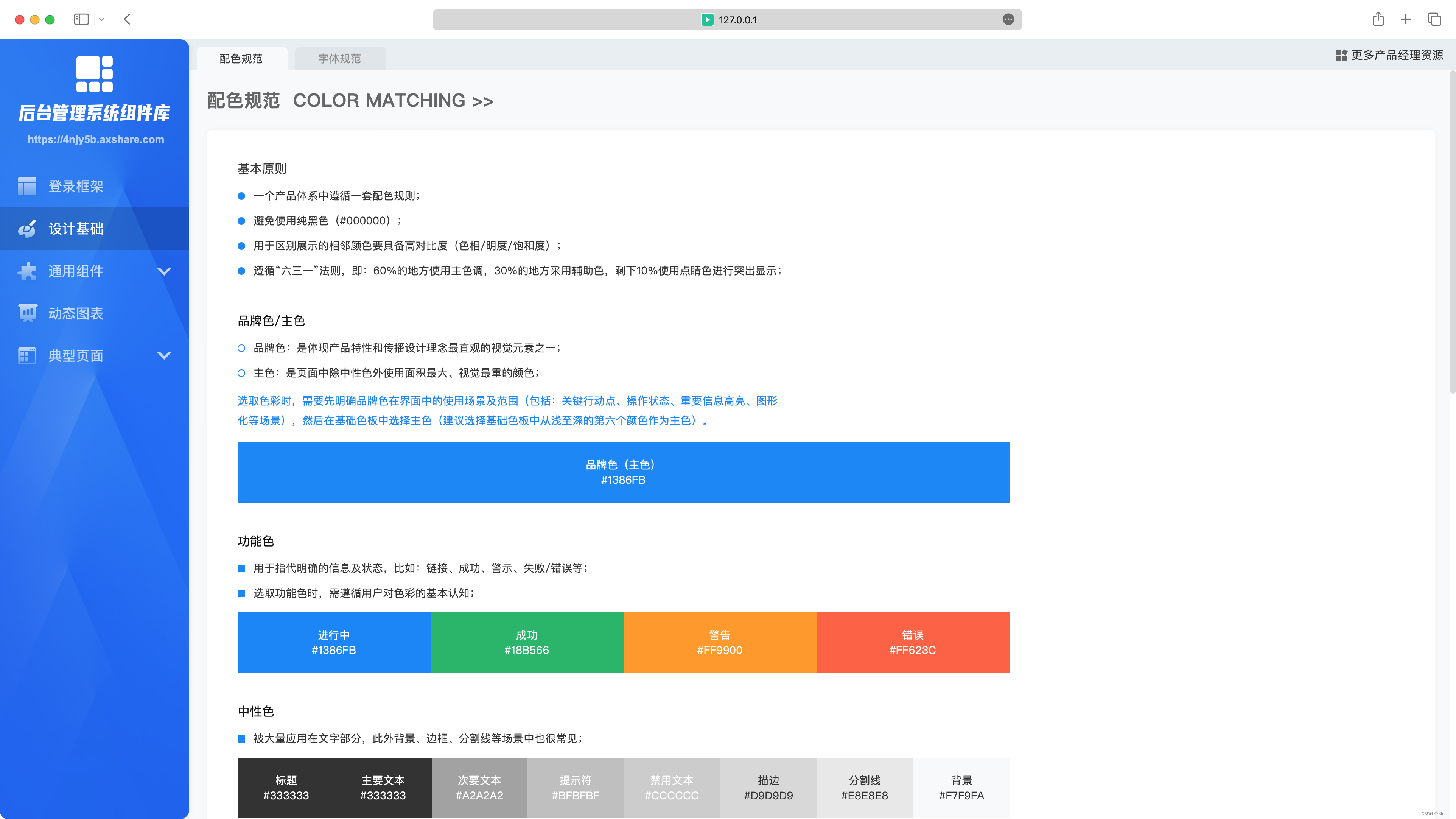Screen dimensions: 1456x819
Task: Click the back navigation arrow icon
Action: [x=128, y=19]
